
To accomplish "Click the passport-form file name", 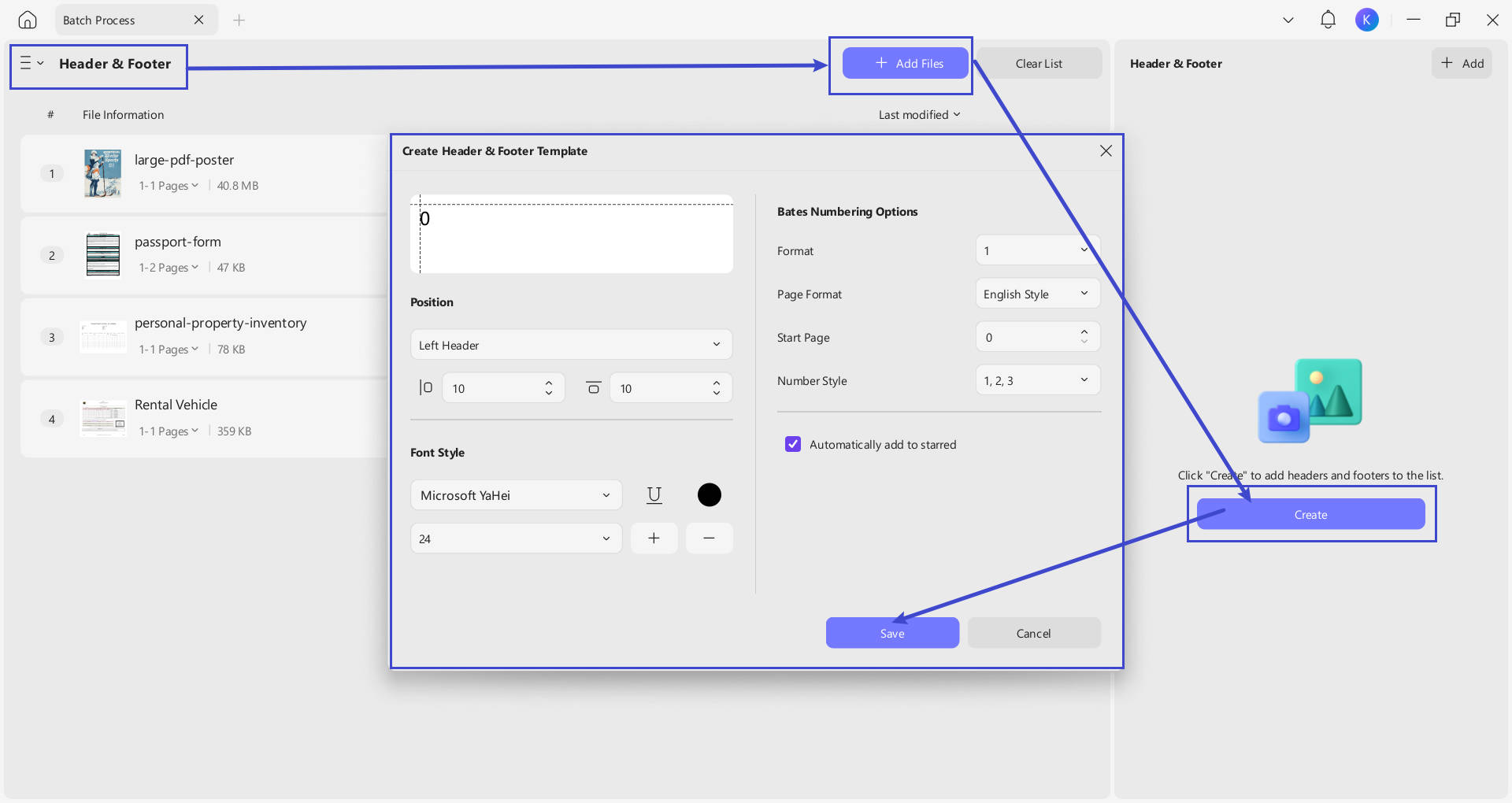I will (178, 242).
